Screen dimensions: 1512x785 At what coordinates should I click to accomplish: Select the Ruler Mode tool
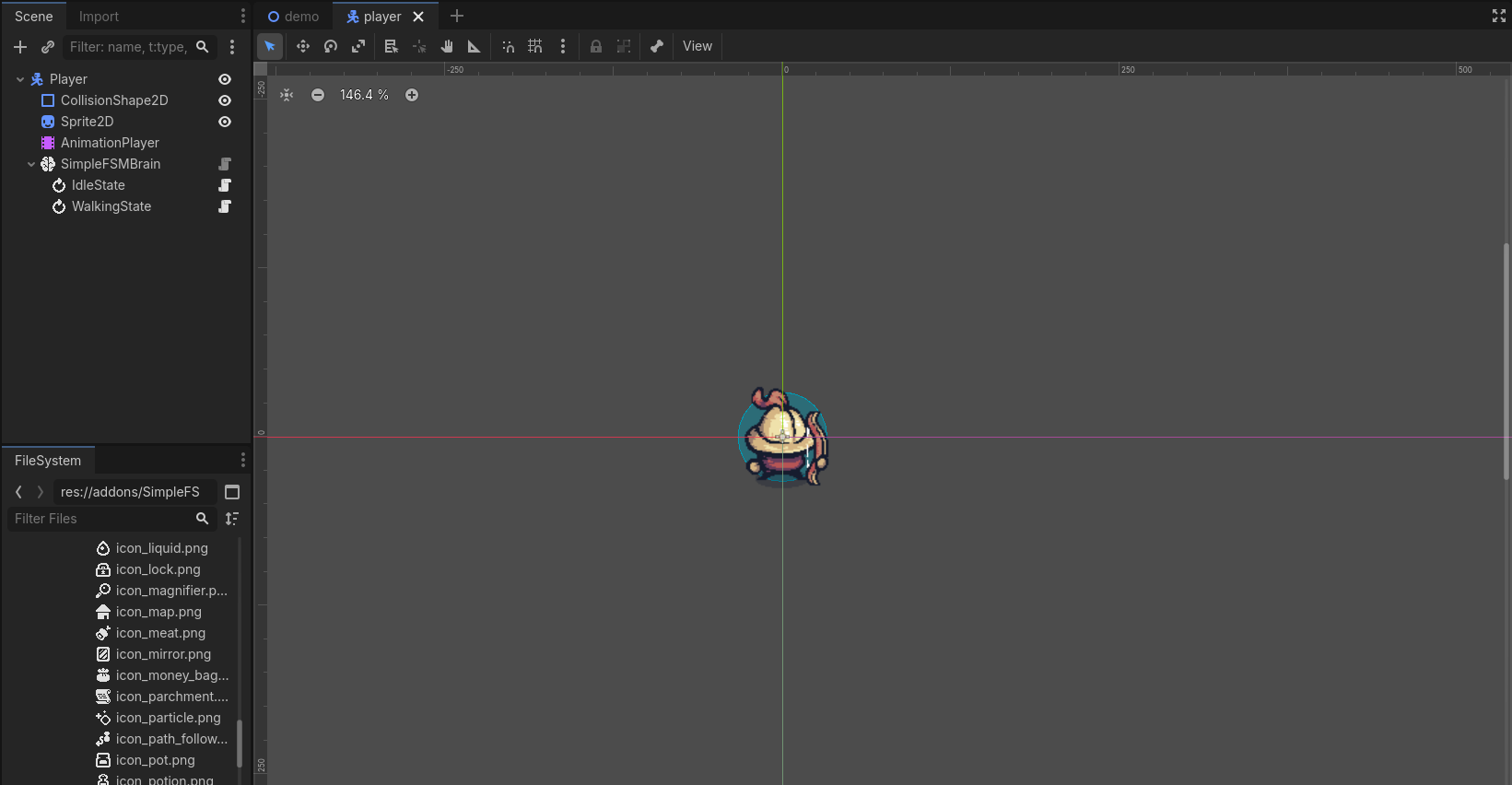click(x=475, y=46)
